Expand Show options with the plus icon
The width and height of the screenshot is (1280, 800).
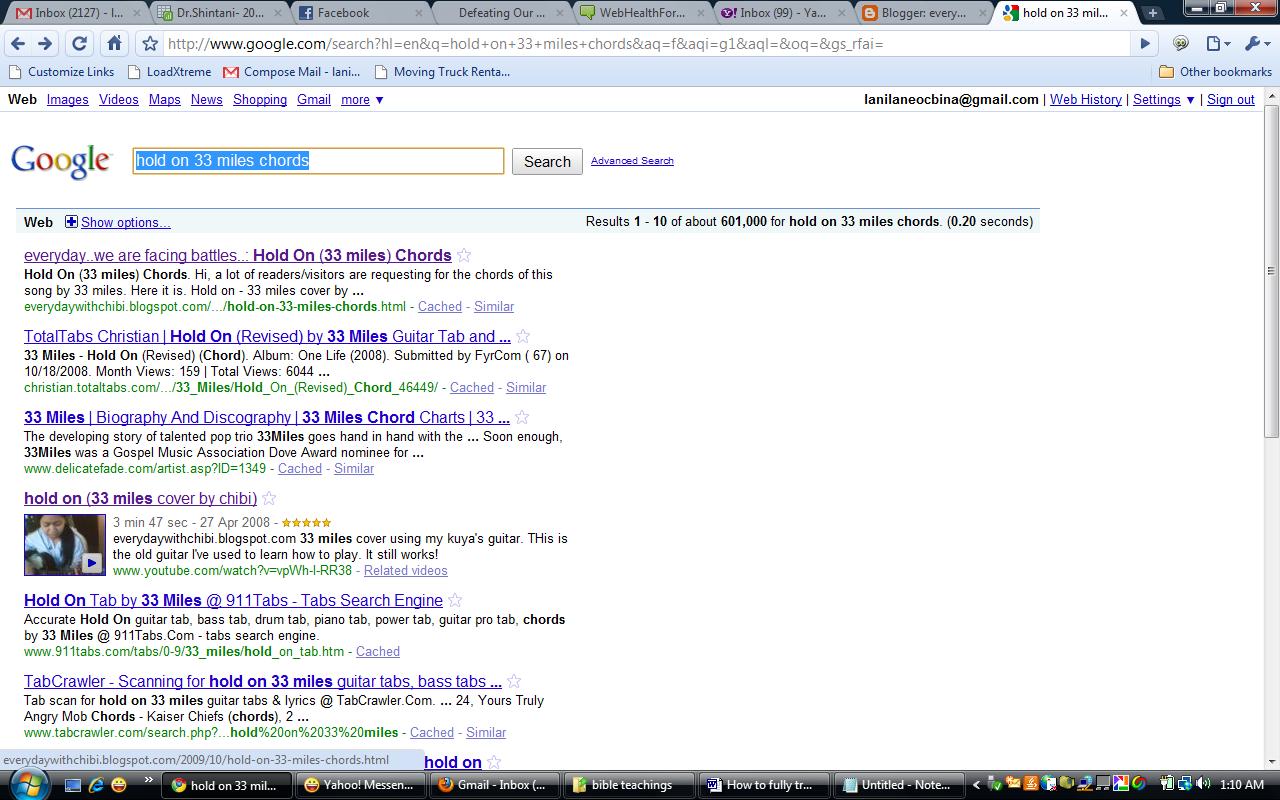tap(71, 222)
